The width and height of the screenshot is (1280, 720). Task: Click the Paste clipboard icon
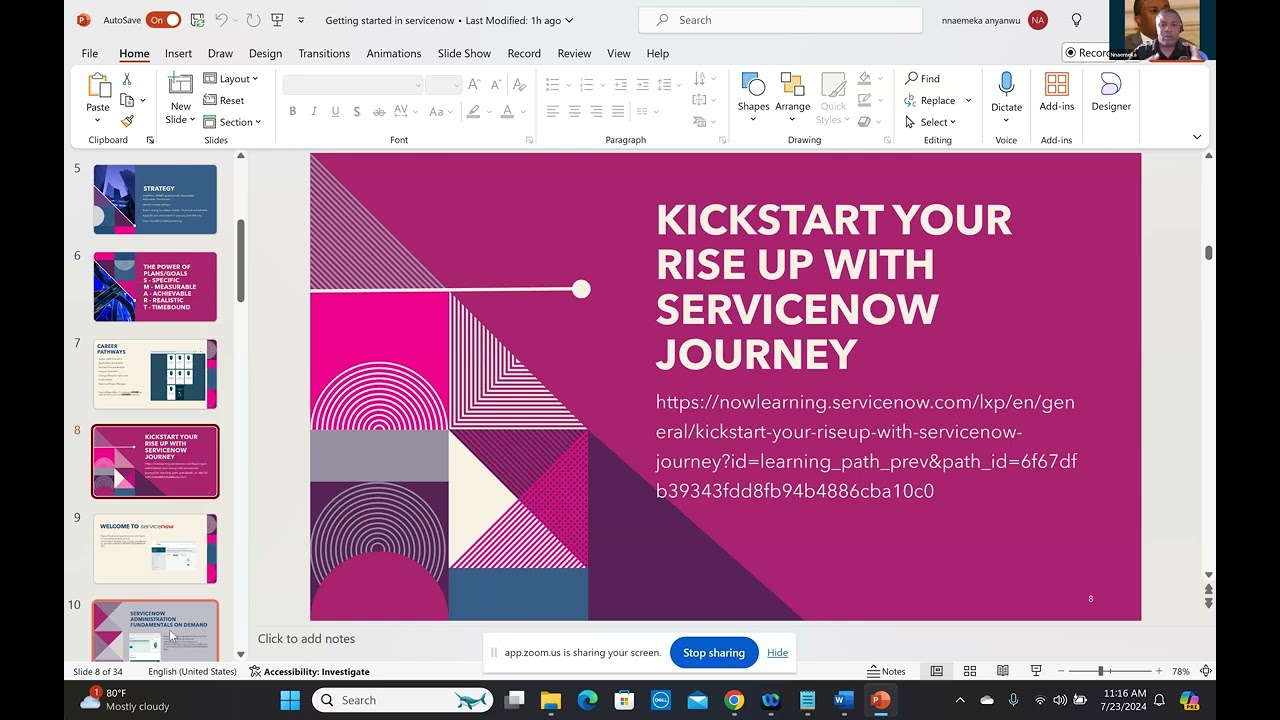click(x=98, y=86)
